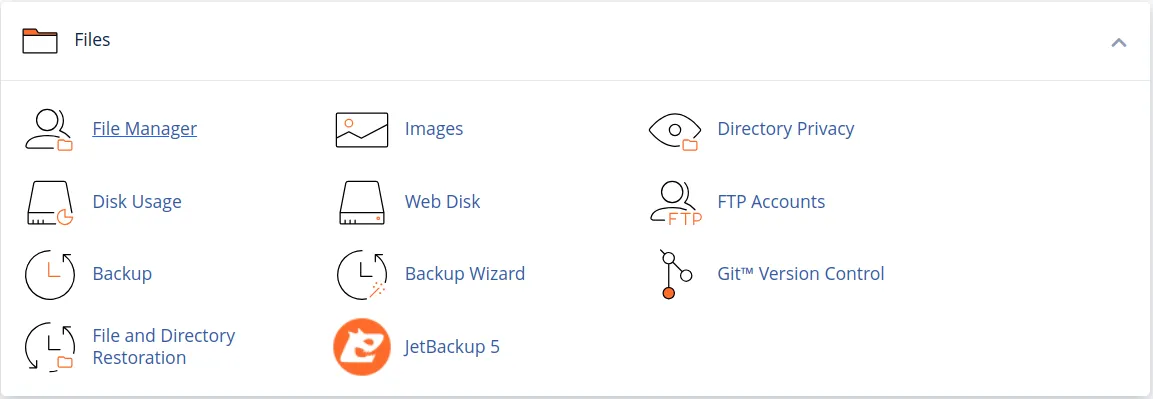Click the Web Disk drive icon
1153x399 pixels.
[362, 202]
